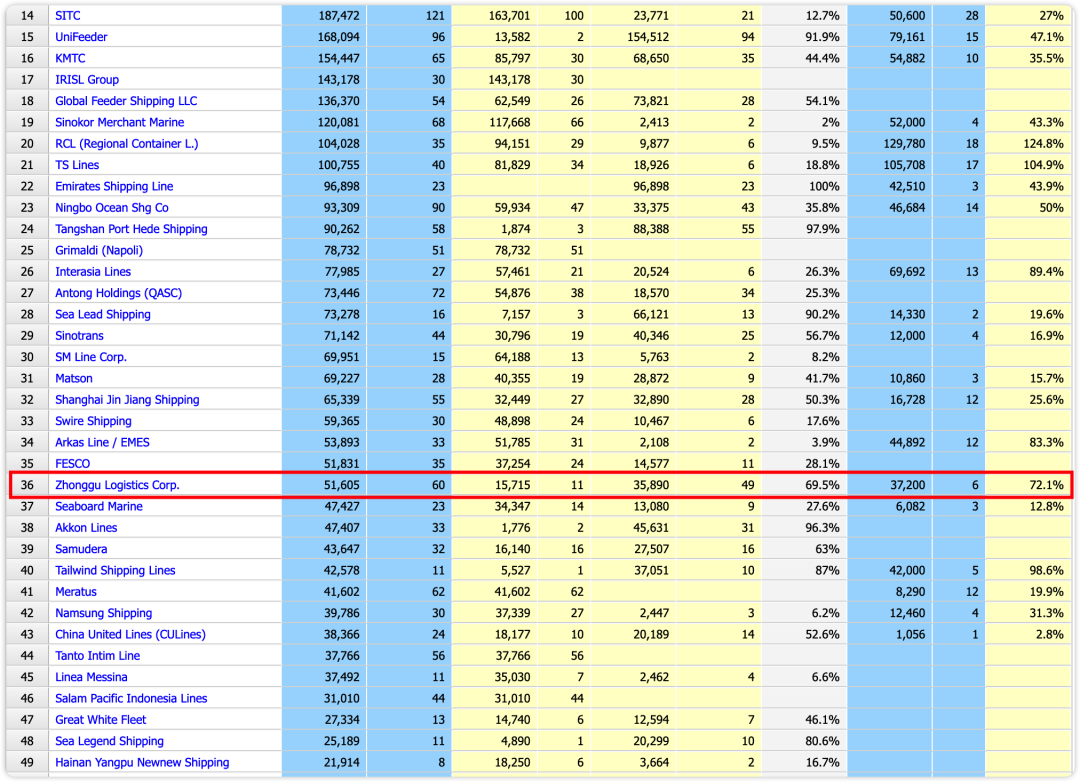Select row number 36 cell
The height and width of the screenshot is (782, 1080).
[x=27, y=485]
